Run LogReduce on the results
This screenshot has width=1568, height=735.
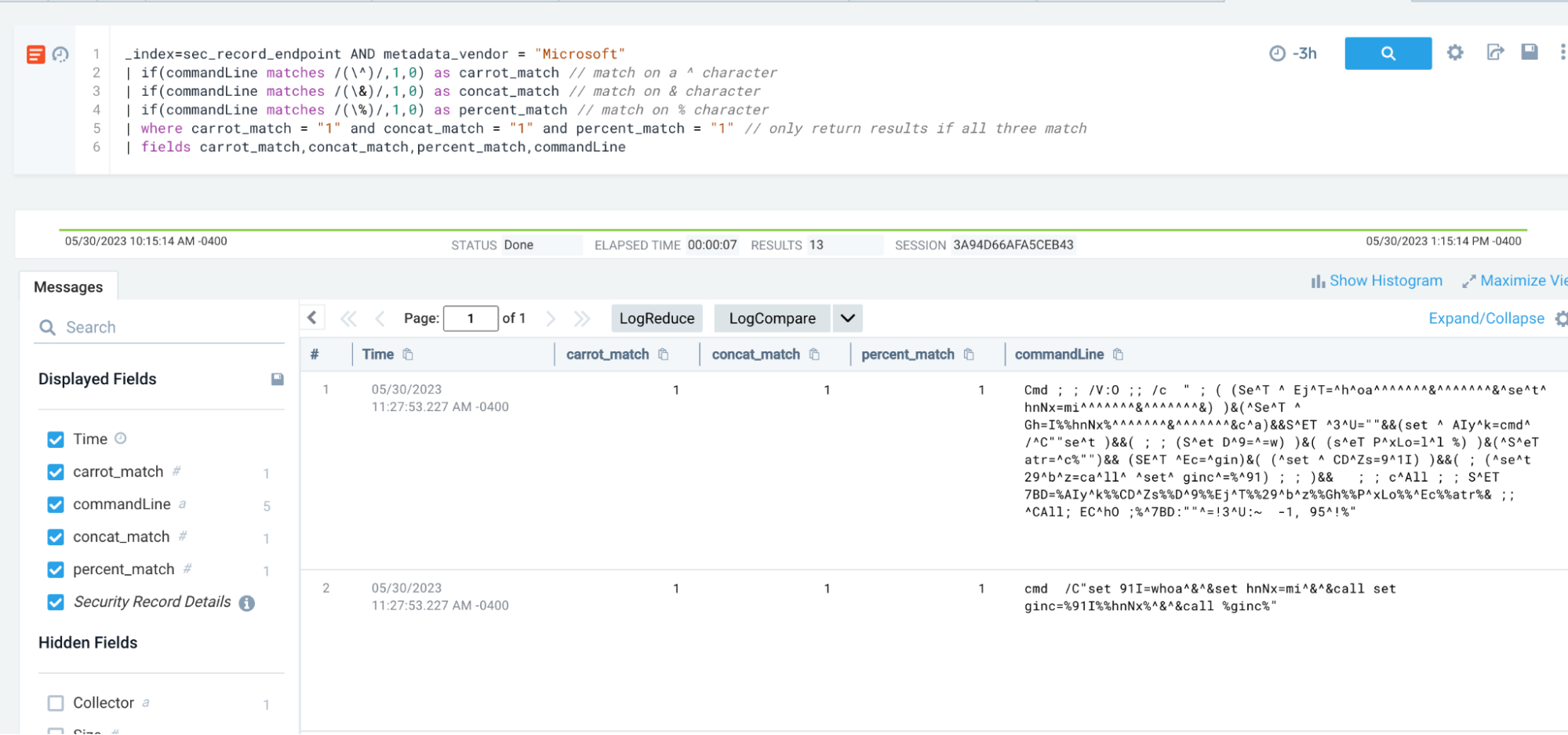click(x=657, y=318)
